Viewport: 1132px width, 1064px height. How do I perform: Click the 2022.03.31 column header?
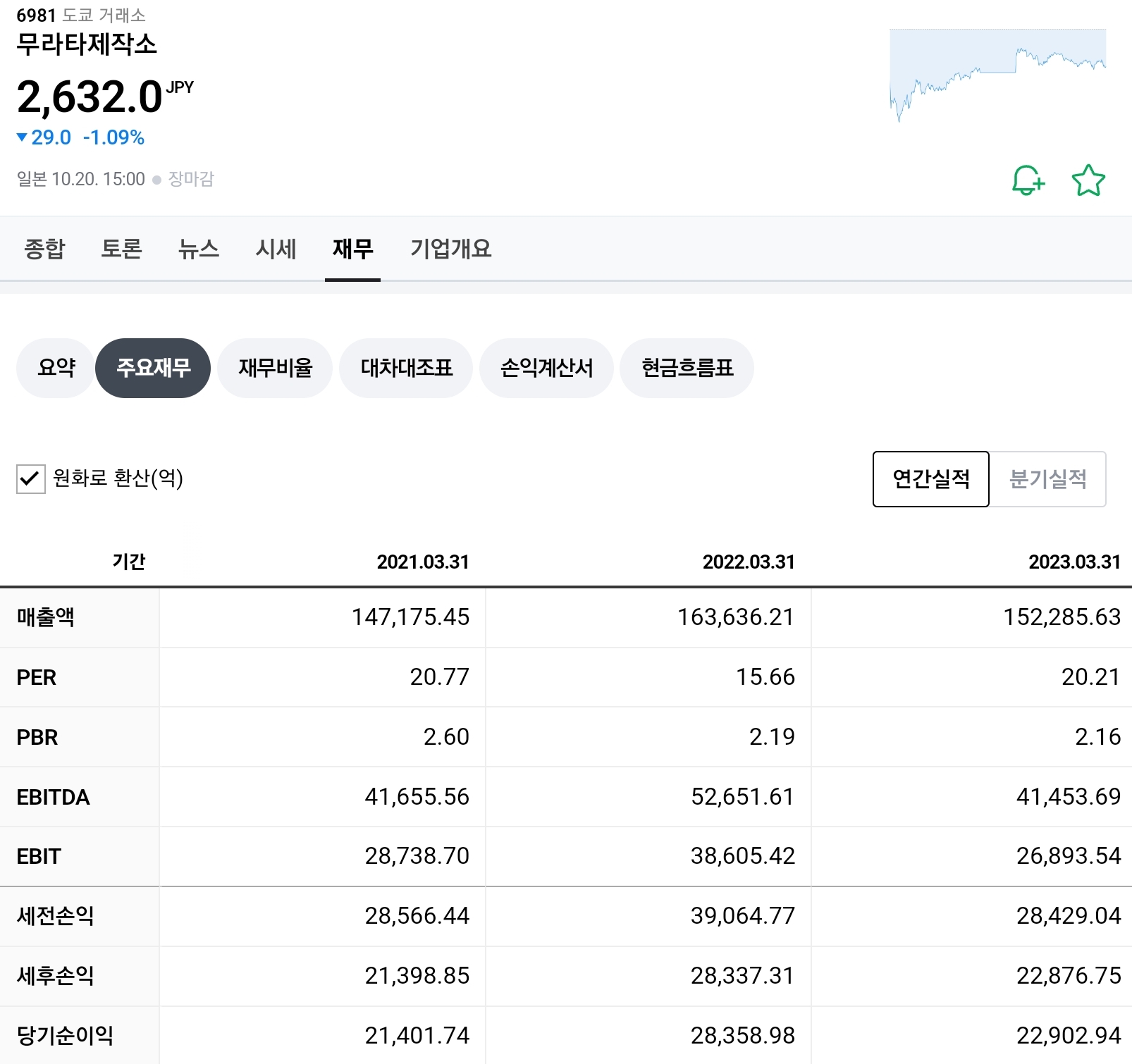click(749, 562)
